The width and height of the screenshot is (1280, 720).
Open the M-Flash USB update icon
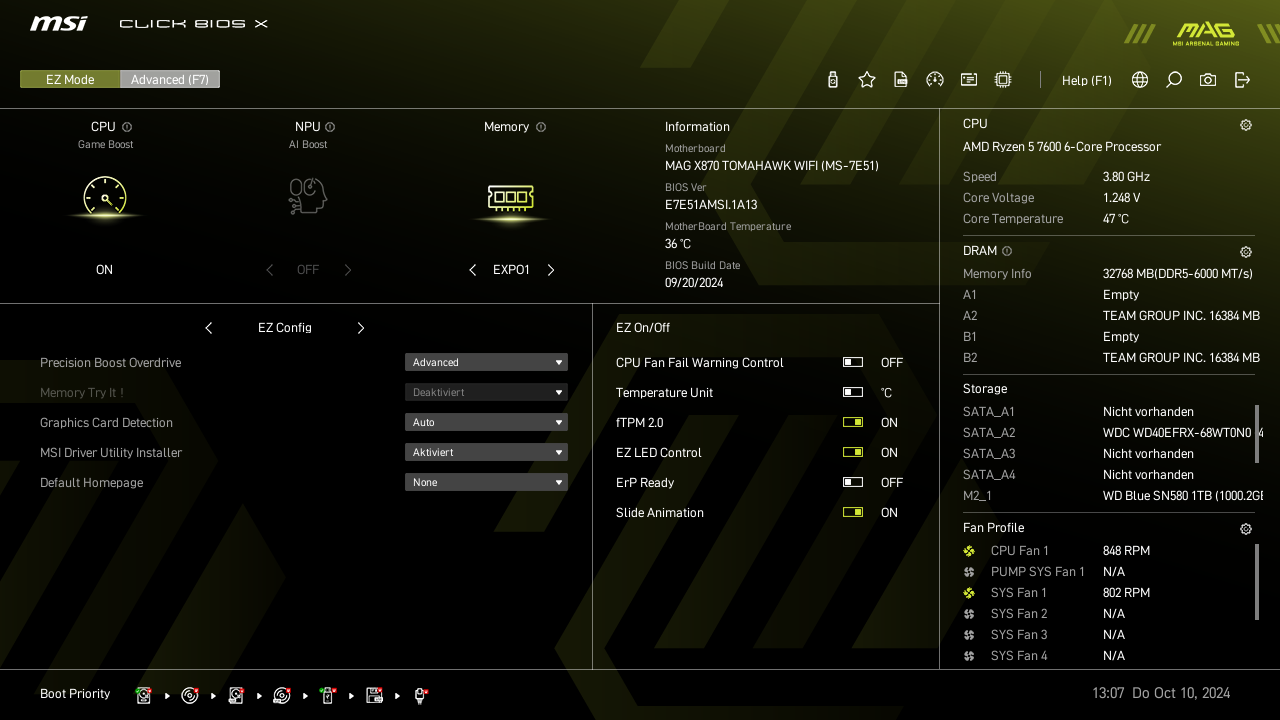coord(833,80)
